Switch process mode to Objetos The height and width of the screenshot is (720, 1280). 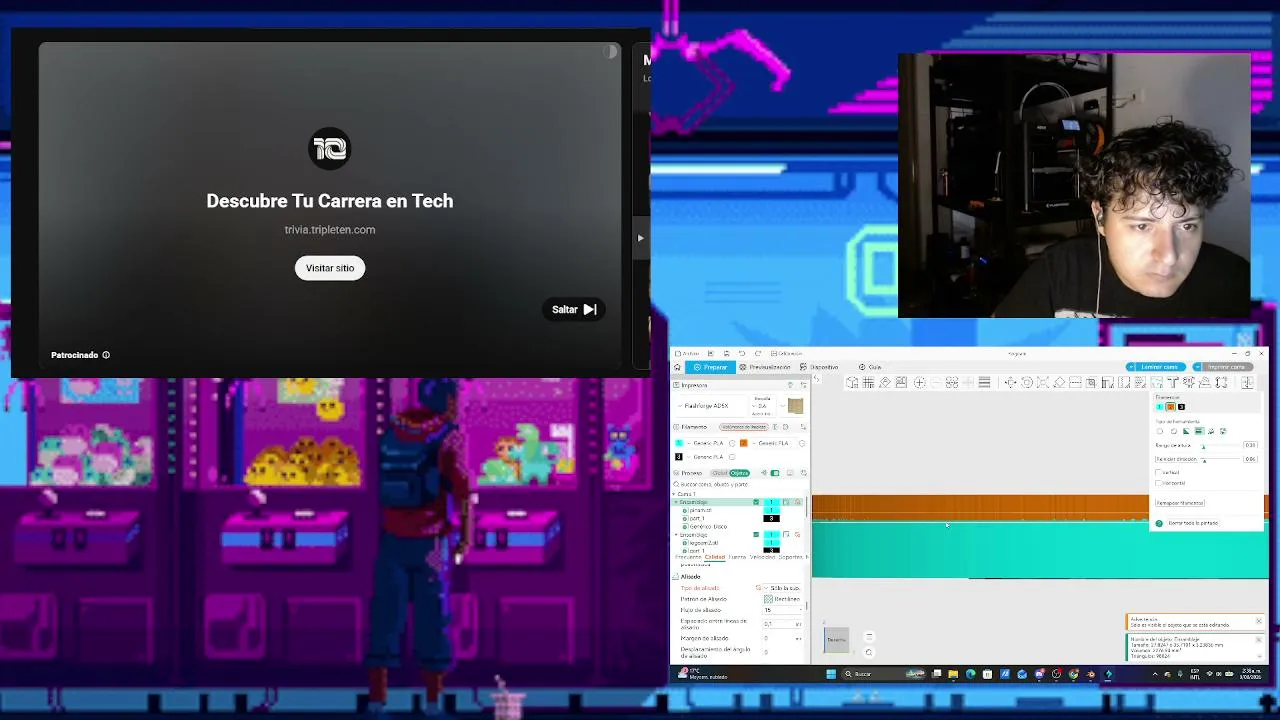point(739,473)
